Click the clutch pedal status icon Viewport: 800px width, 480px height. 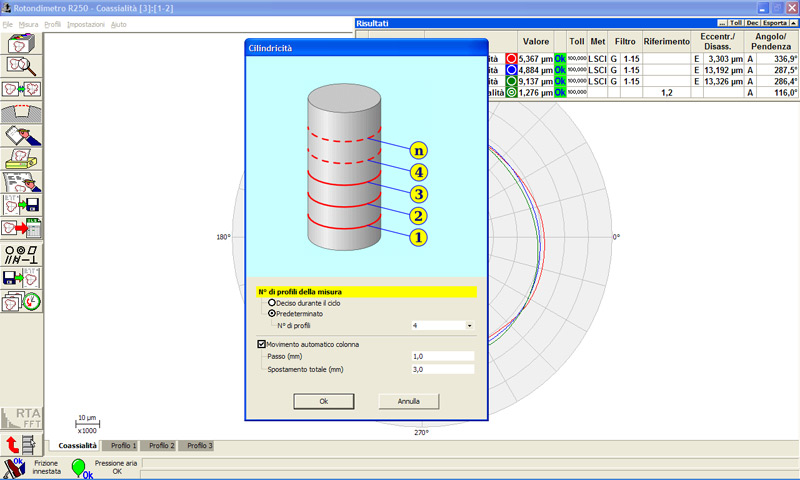(x=14, y=468)
